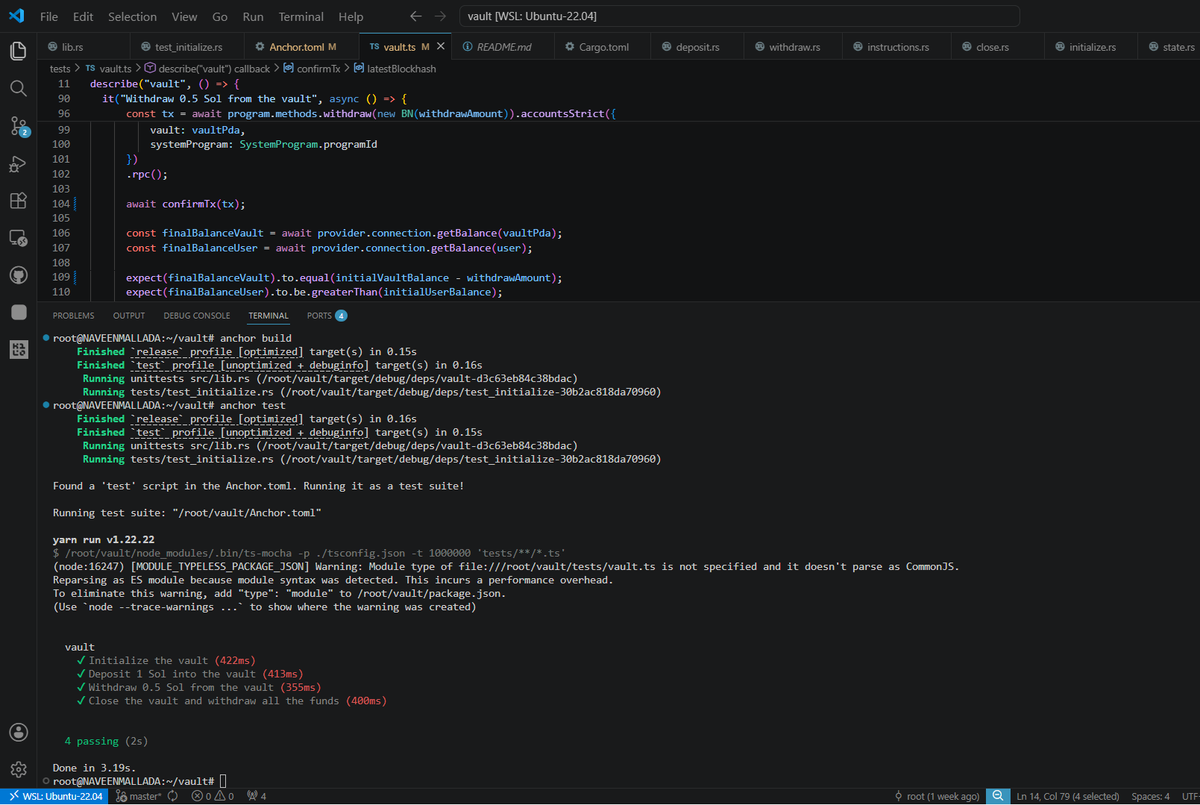Open the PROBLEMS panel tab
The width and height of the screenshot is (1200, 805).
coord(73,316)
